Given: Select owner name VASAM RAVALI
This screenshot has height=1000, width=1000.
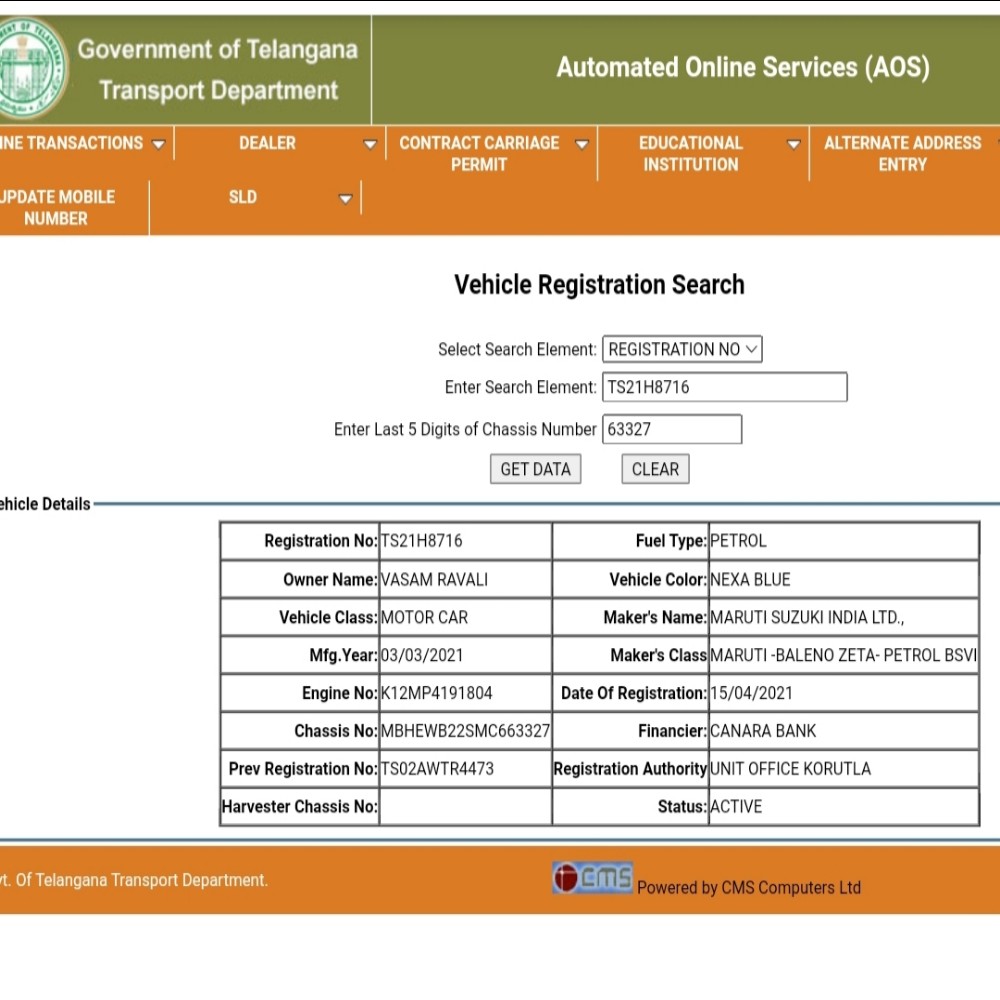Looking at the screenshot, I should pos(434,580).
